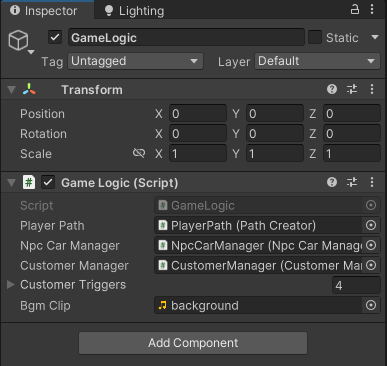The height and width of the screenshot is (366, 387).
Task: Click the Game Logic (Script) header title
Action: point(119,183)
